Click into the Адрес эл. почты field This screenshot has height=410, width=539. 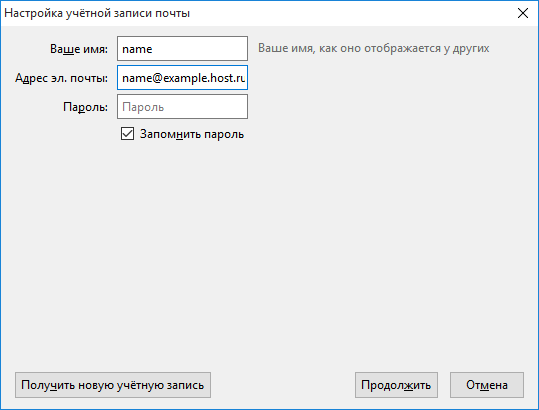tap(182, 78)
